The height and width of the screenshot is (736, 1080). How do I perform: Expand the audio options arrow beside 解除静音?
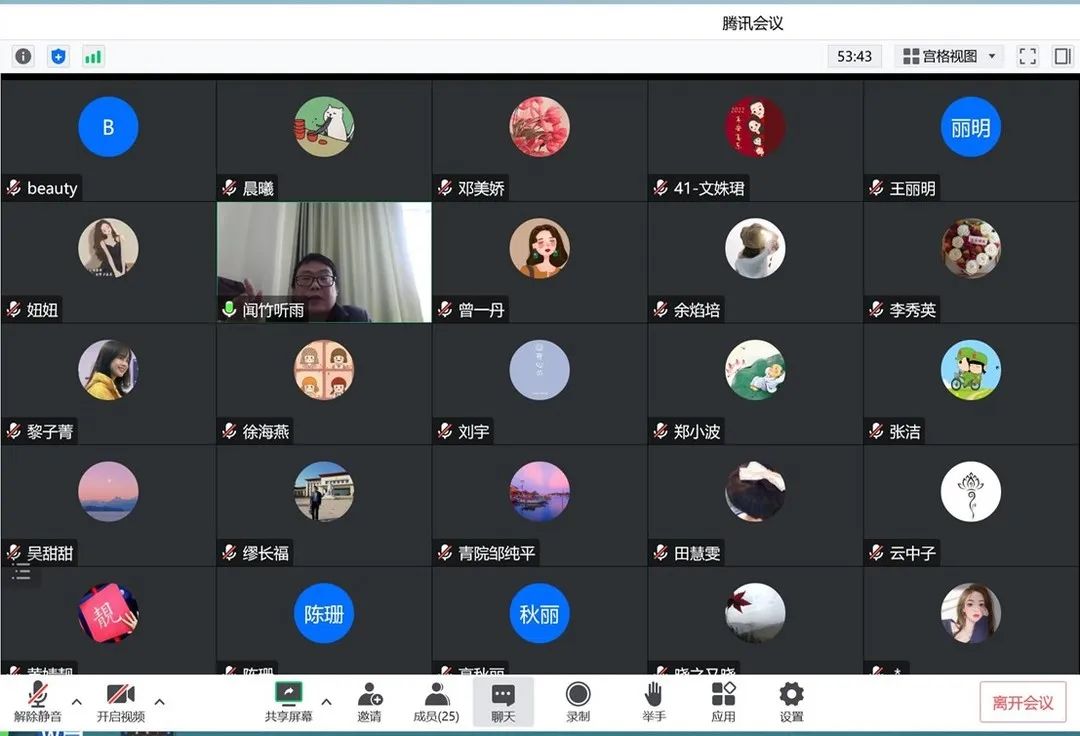click(x=77, y=701)
